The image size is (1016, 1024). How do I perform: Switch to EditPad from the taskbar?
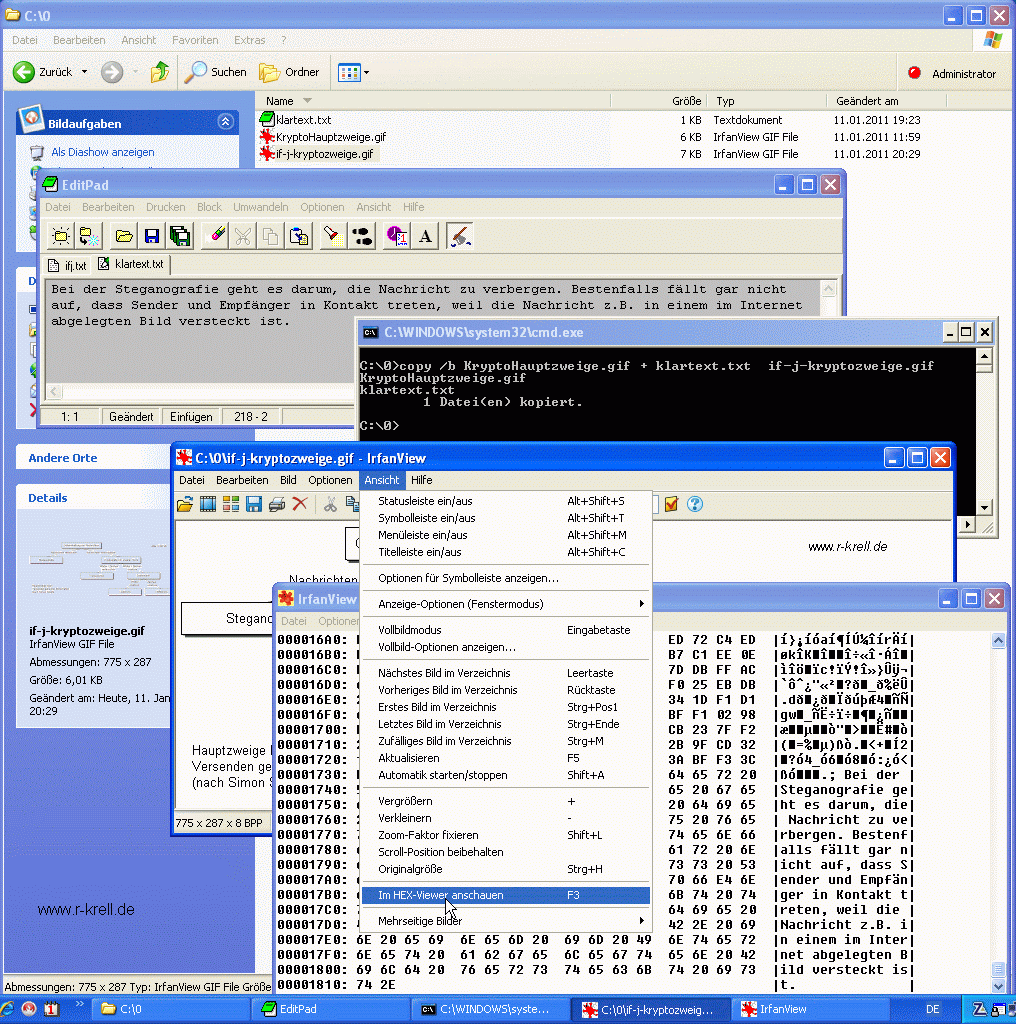(x=330, y=1010)
